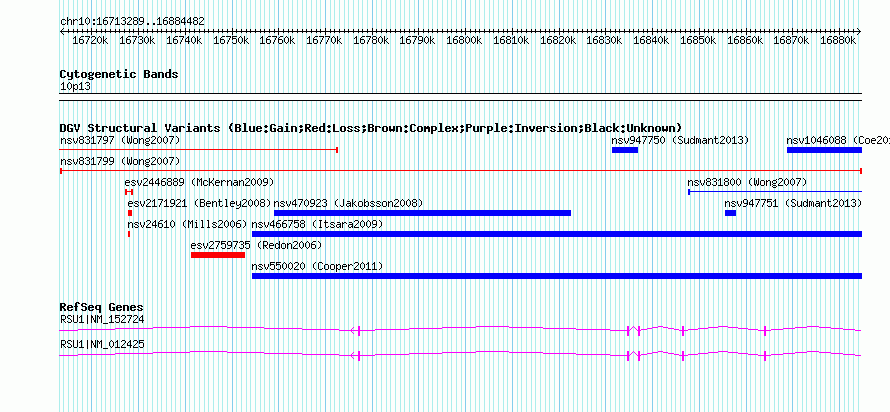The image size is (890, 412).
Task: Click the nsv831800 (Wong2007) label
Action: (x=747, y=182)
